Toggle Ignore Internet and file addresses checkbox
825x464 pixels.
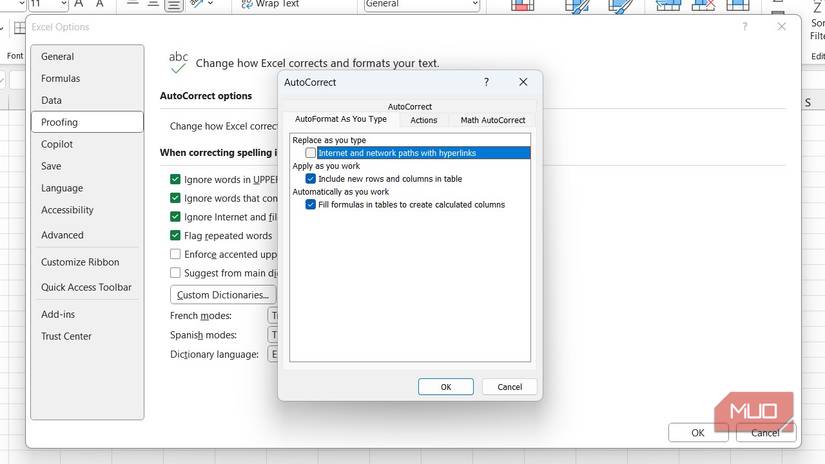tap(175, 217)
